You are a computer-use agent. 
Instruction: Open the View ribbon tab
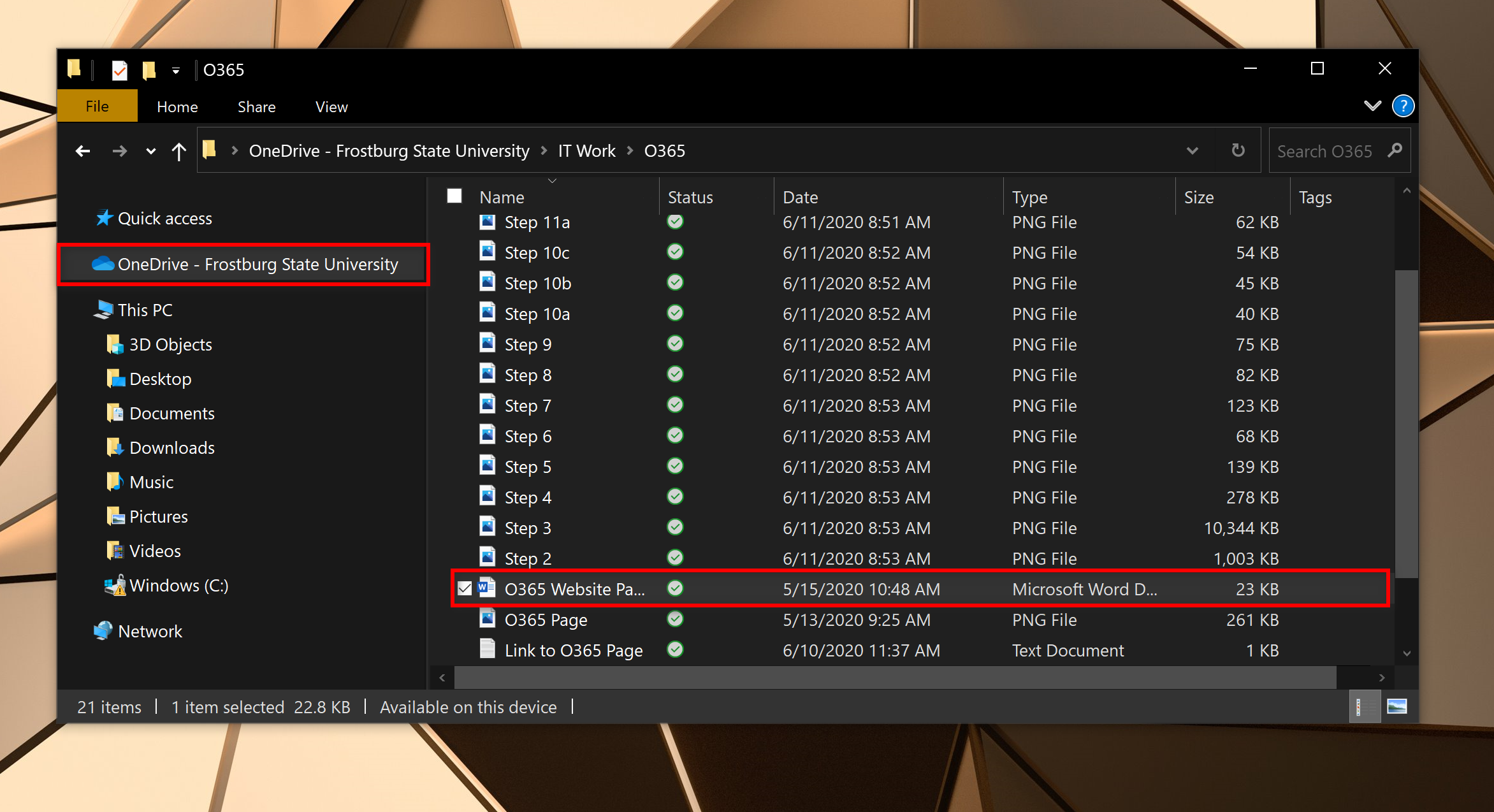coord(331,106)
